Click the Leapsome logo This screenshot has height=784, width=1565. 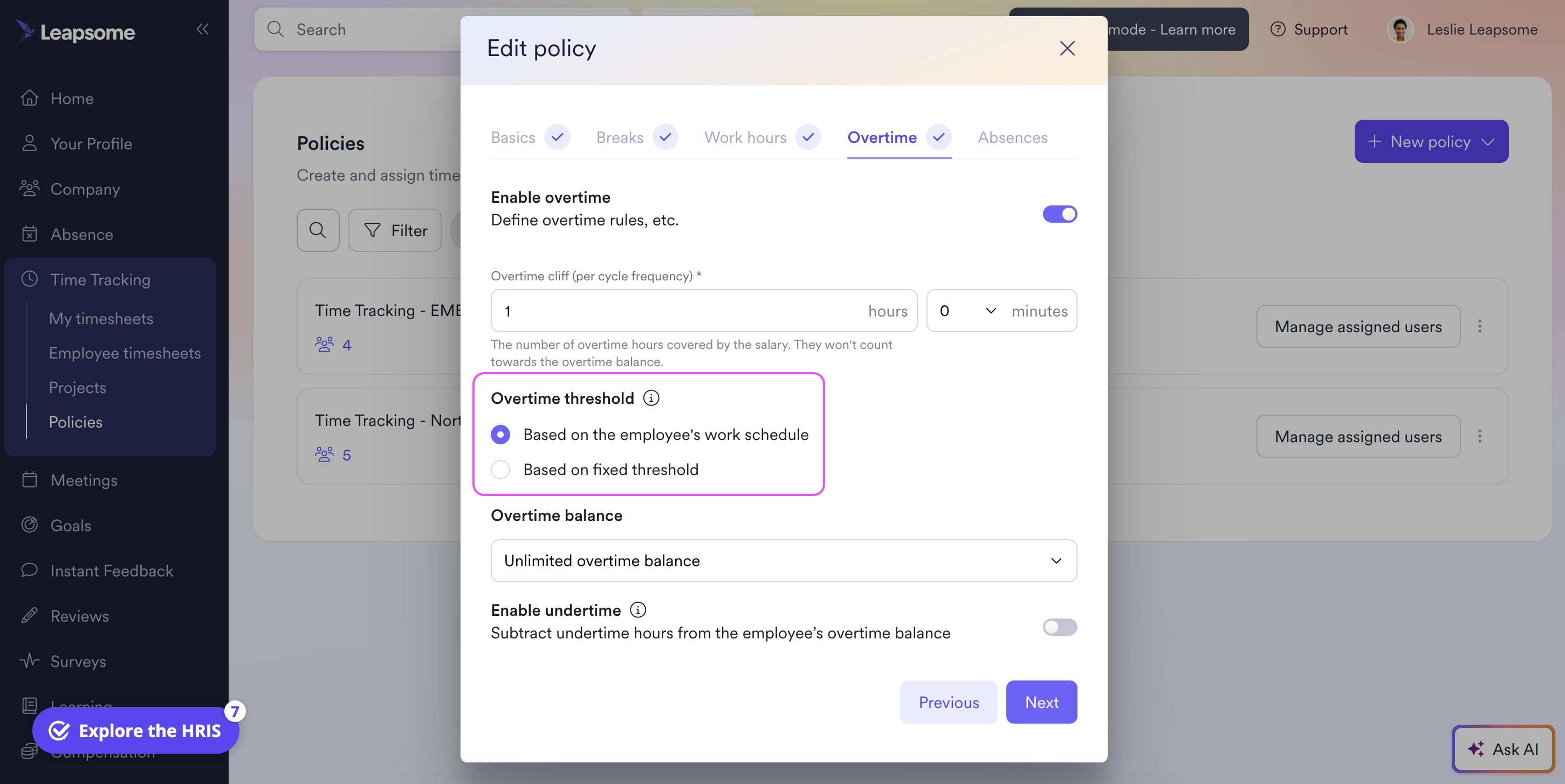(x=75, y=31)
